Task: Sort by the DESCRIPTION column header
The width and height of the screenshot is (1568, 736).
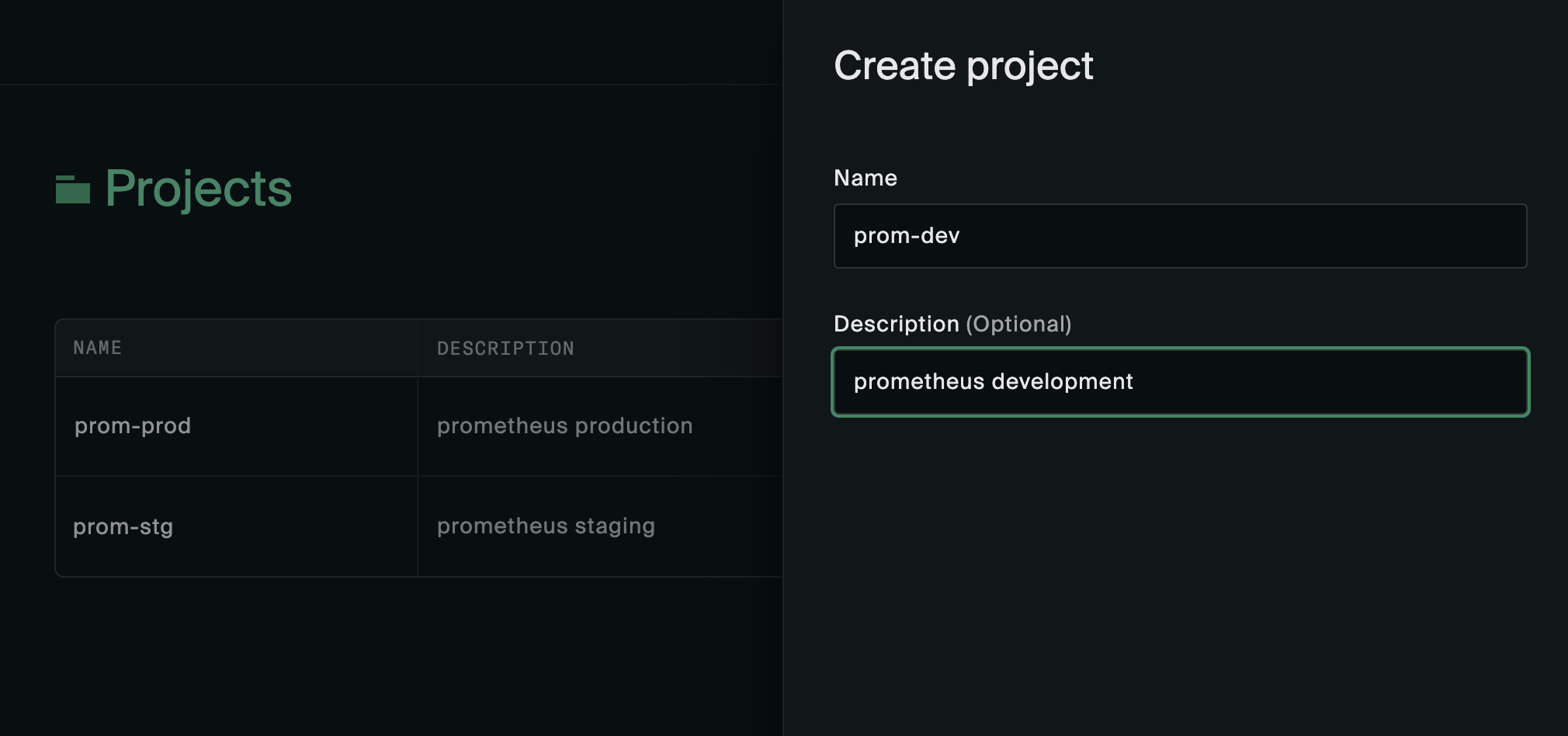Action: (x=505, y=349)
